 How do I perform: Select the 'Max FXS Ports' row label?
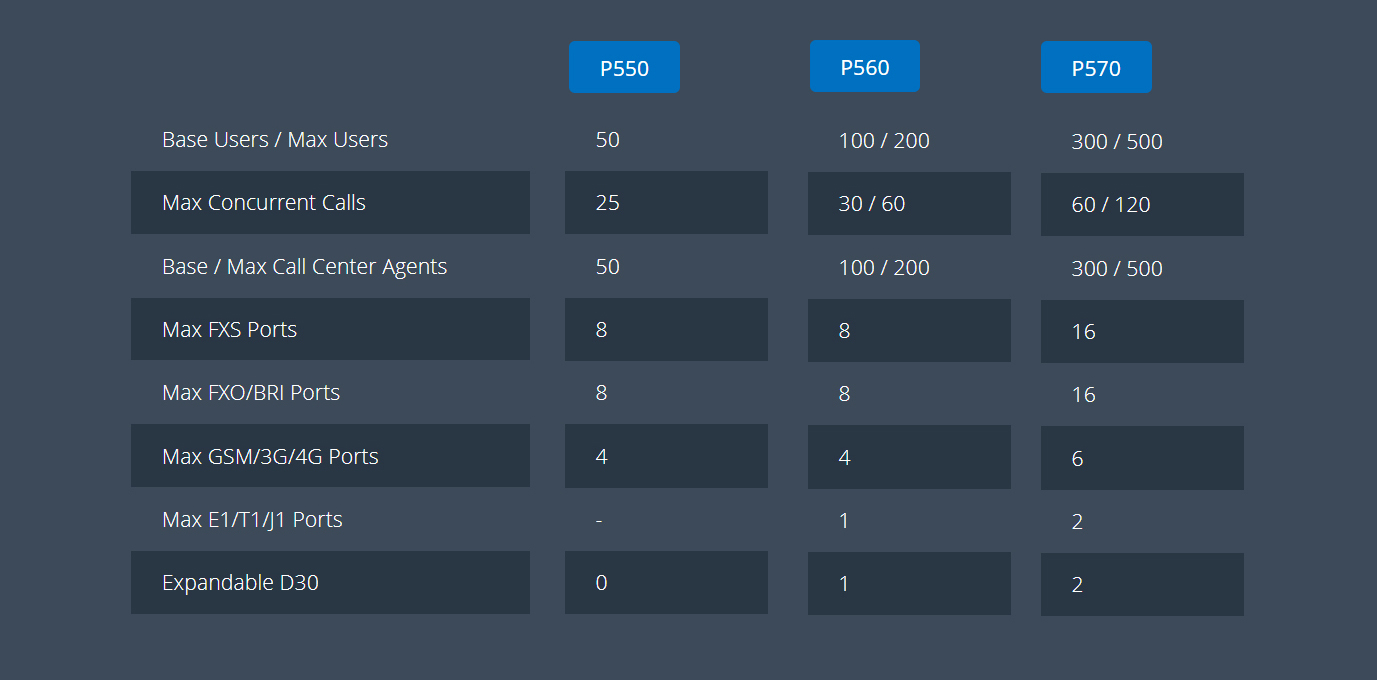(230, 330)
